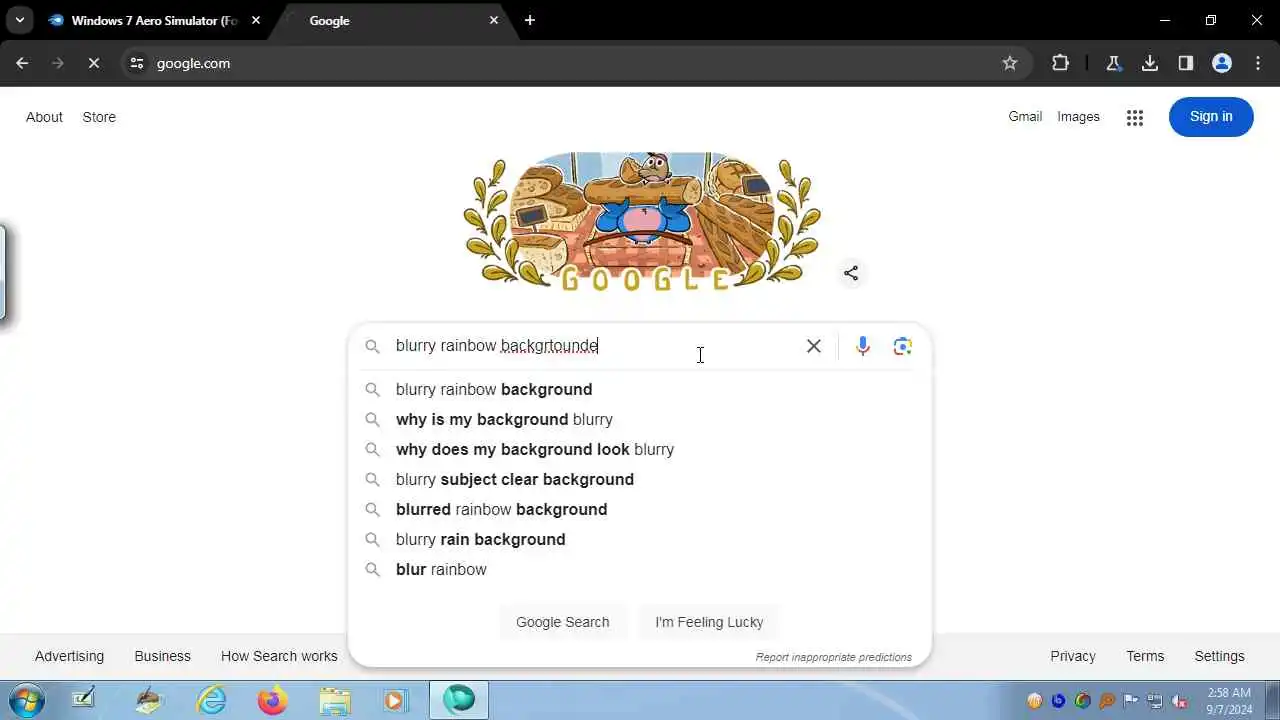Open the Google apps grid
Viewport: 1280px width, 720px height.
tap(1134, 117)
